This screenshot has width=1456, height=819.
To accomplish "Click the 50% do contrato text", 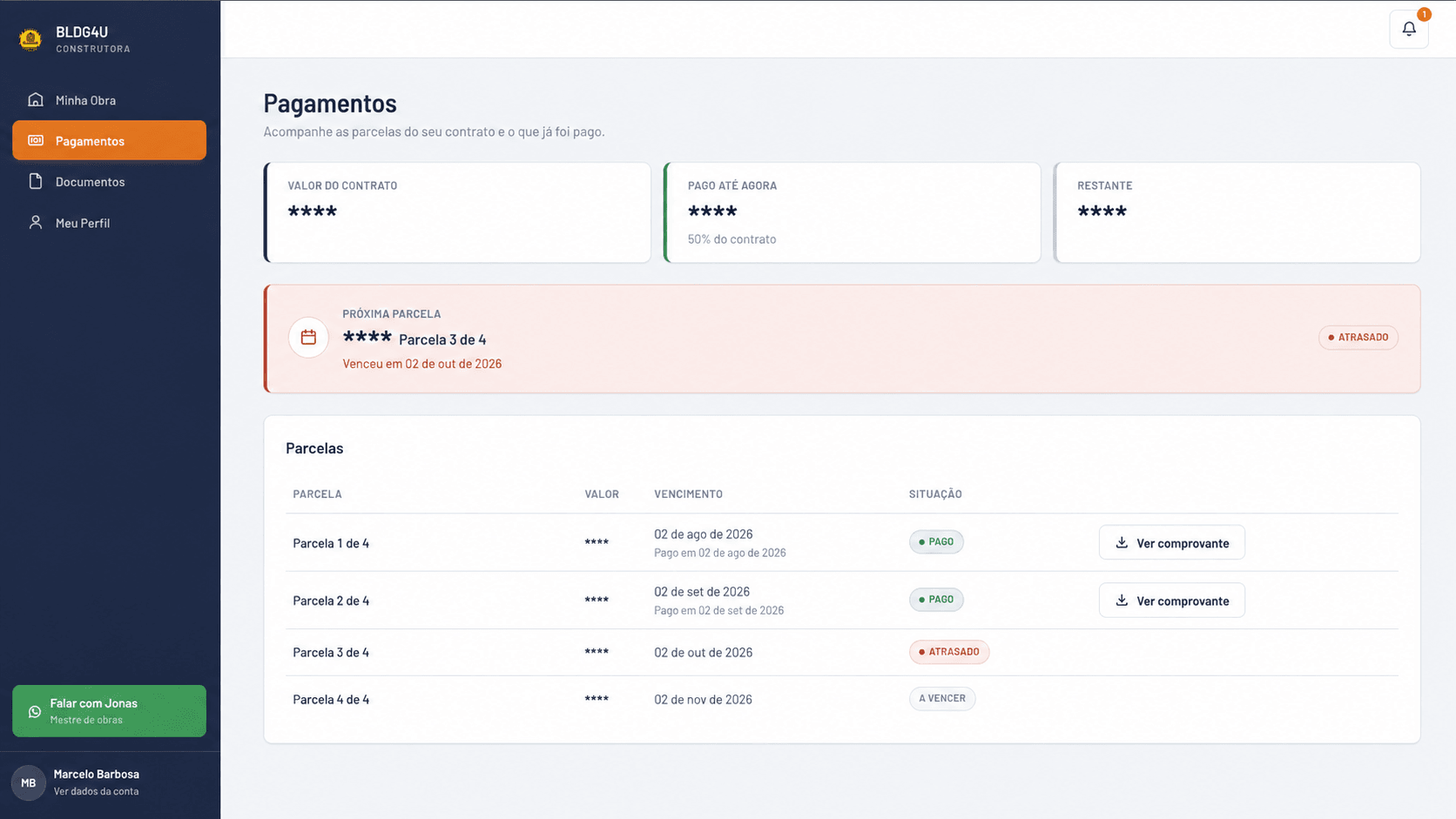I will coord(731,238).
